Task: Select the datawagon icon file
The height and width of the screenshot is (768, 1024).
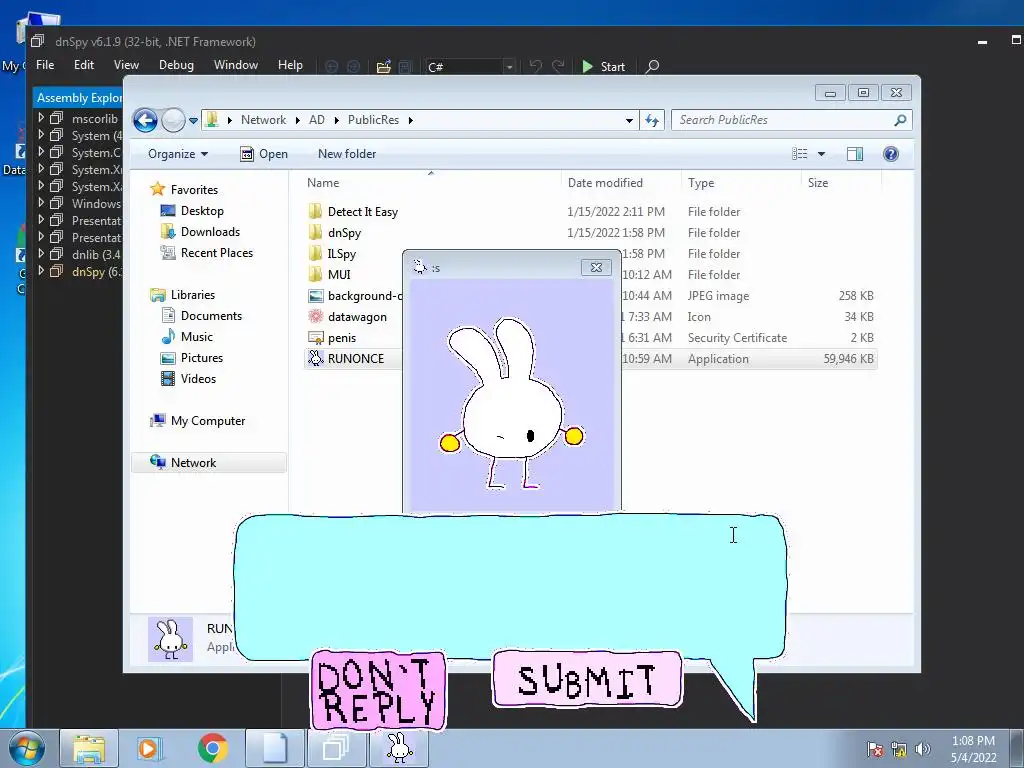Action: tap(357, 317)
